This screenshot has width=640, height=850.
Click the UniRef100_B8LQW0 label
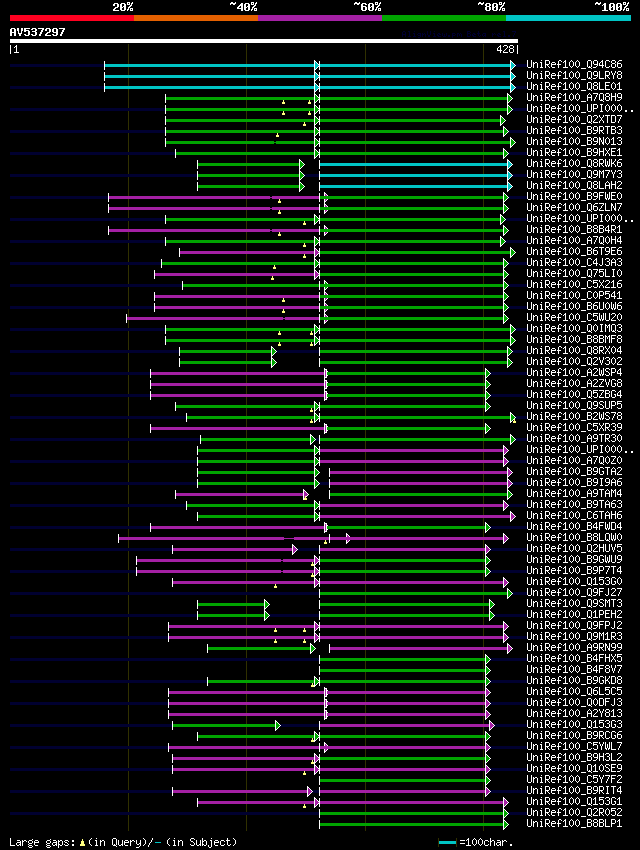point(574,538)
